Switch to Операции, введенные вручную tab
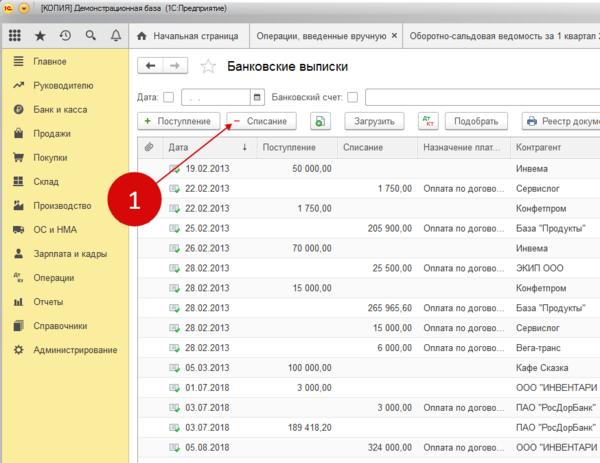This screenshot has width=600, height=463. [319, 36]
